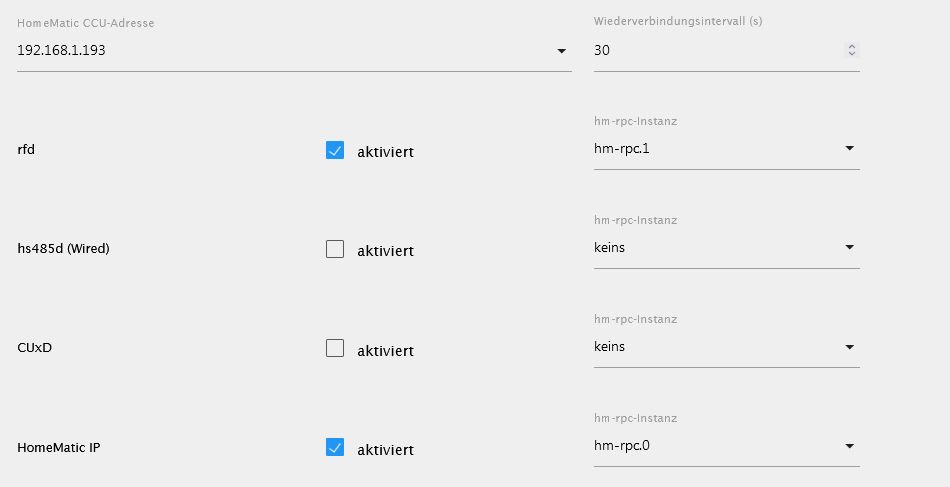Click the 192.168.1.193 address value
This screenshot has width=950, height=487.
(62, 50)
